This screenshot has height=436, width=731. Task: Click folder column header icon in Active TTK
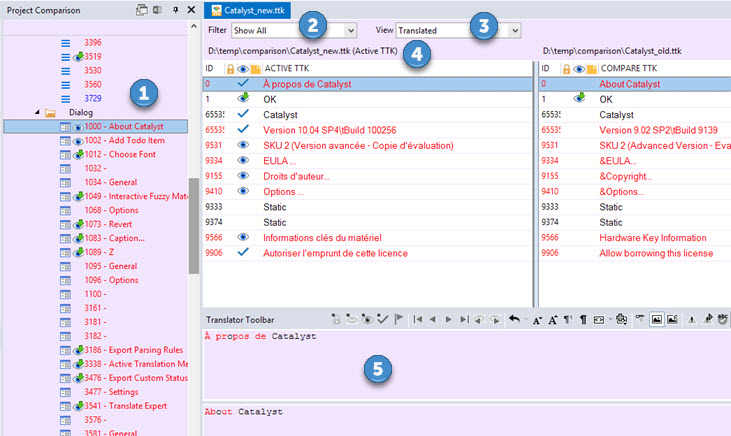(255, 69)
